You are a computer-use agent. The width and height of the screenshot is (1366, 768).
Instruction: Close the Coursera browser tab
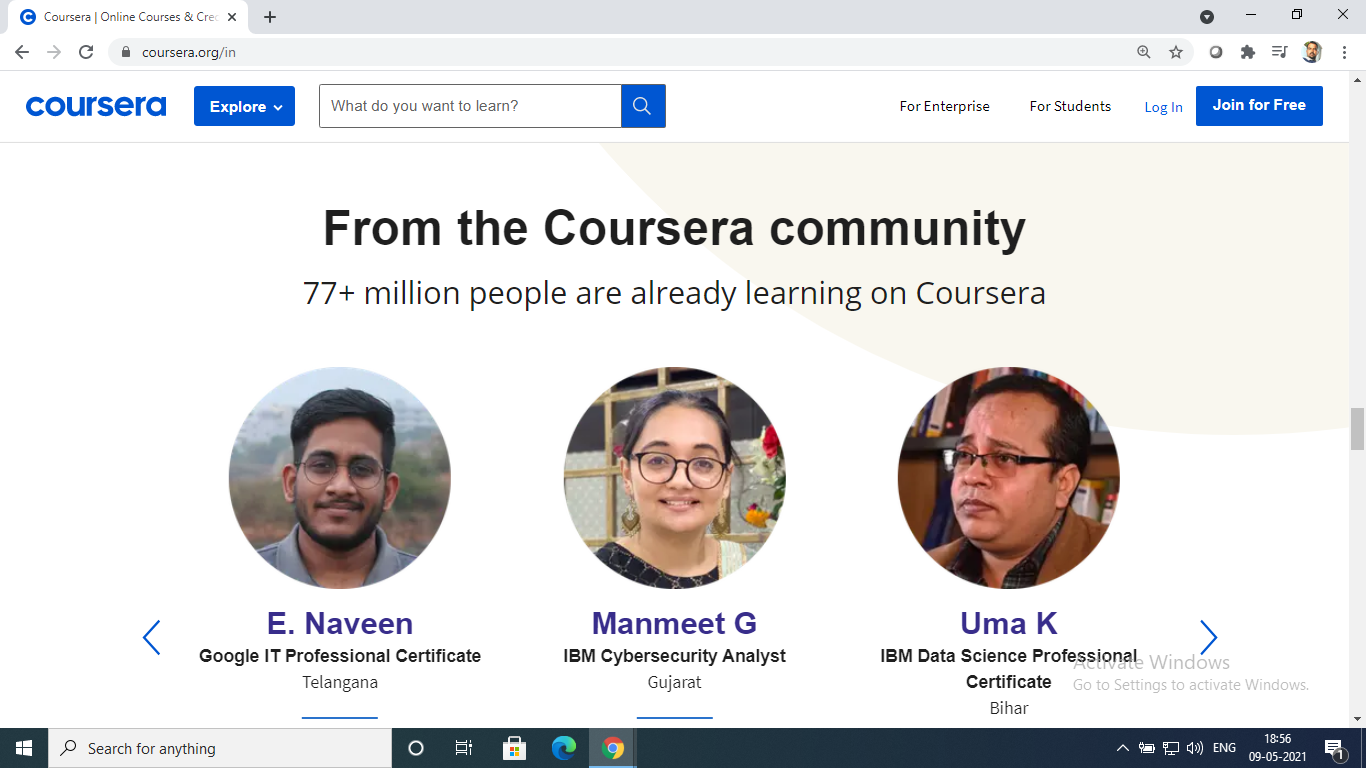234,17
